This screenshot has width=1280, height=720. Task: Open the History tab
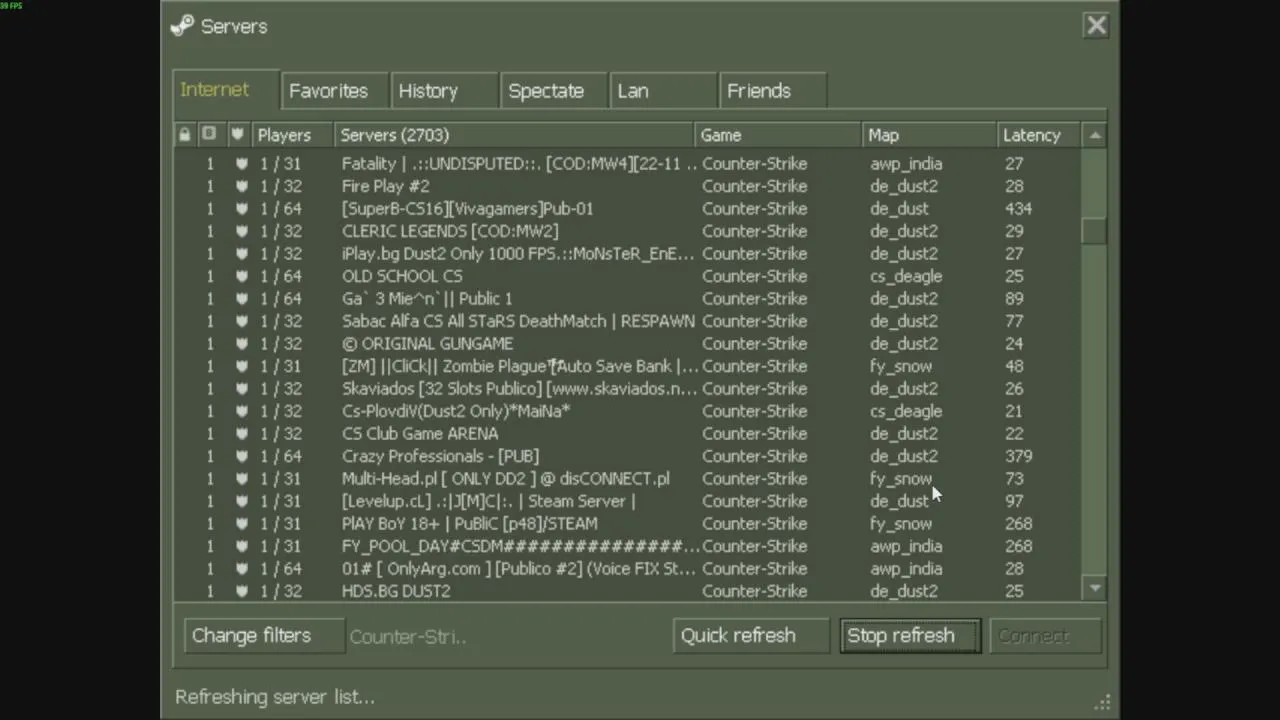(x=444, y=90)
